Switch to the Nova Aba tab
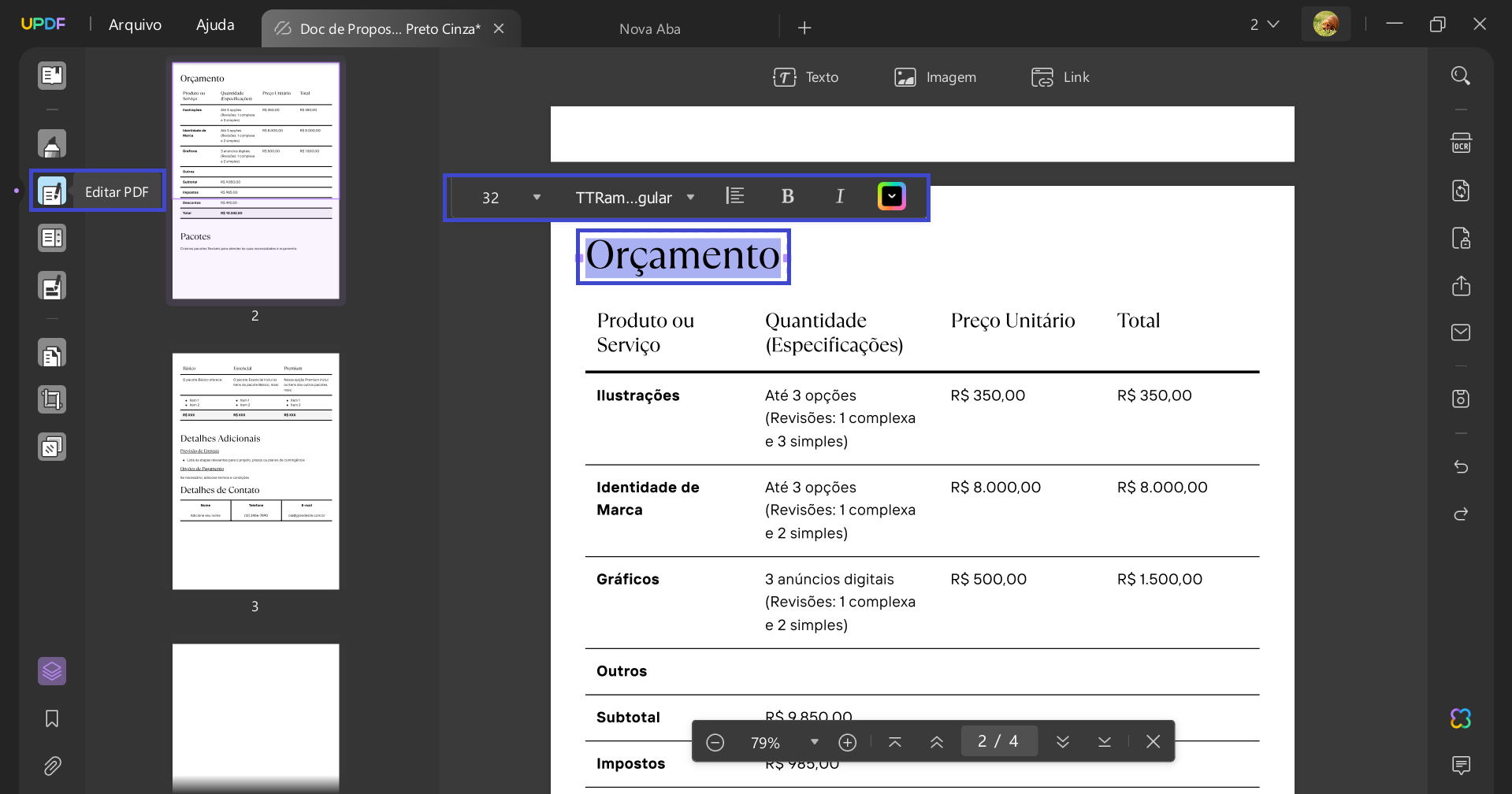1512x794 pixels. [650, 28]
